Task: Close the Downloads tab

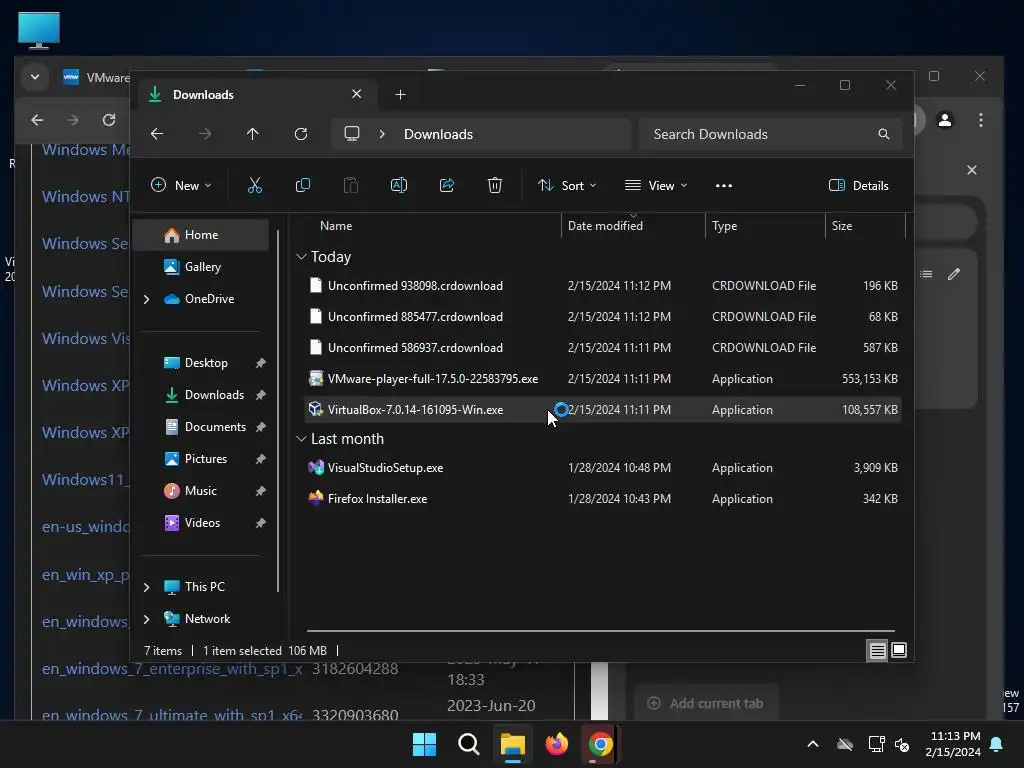Action: point(357,94)
